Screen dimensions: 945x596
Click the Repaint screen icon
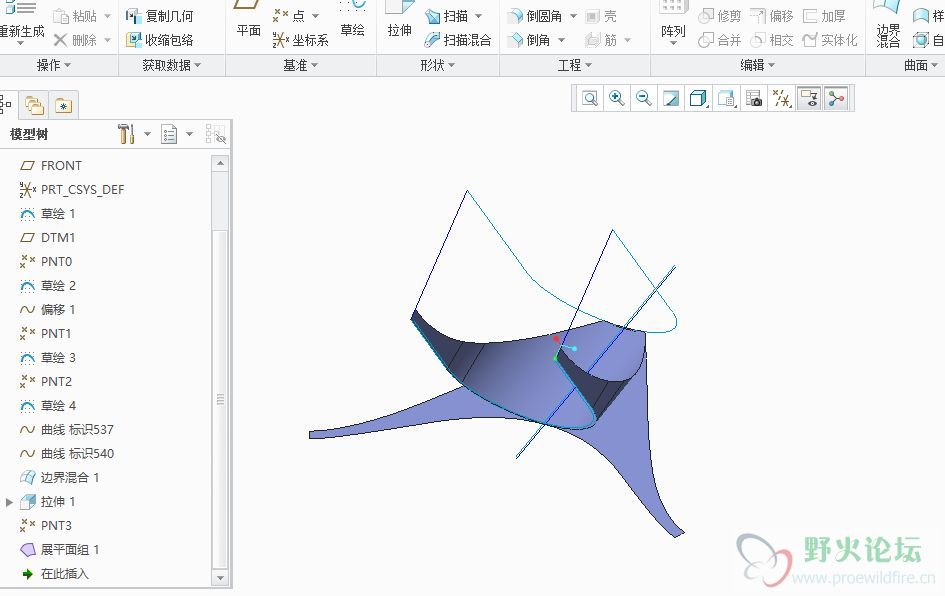[x=670, y=98]
